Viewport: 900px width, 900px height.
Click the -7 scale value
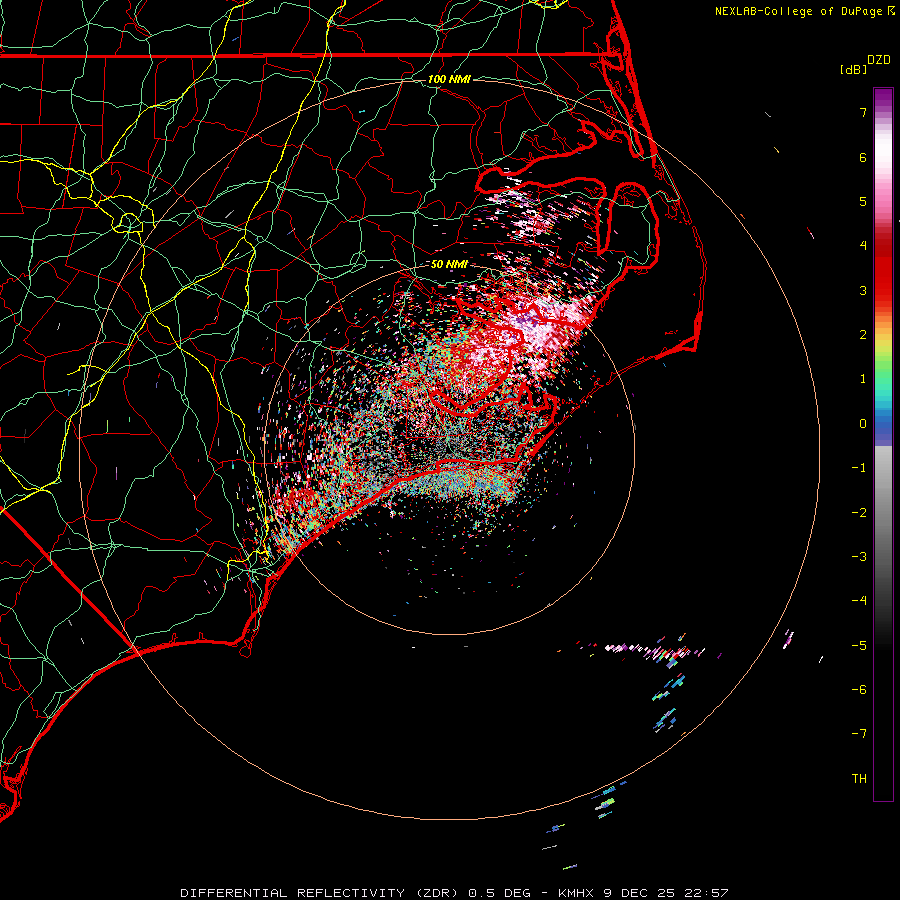[x=859, y=734]
